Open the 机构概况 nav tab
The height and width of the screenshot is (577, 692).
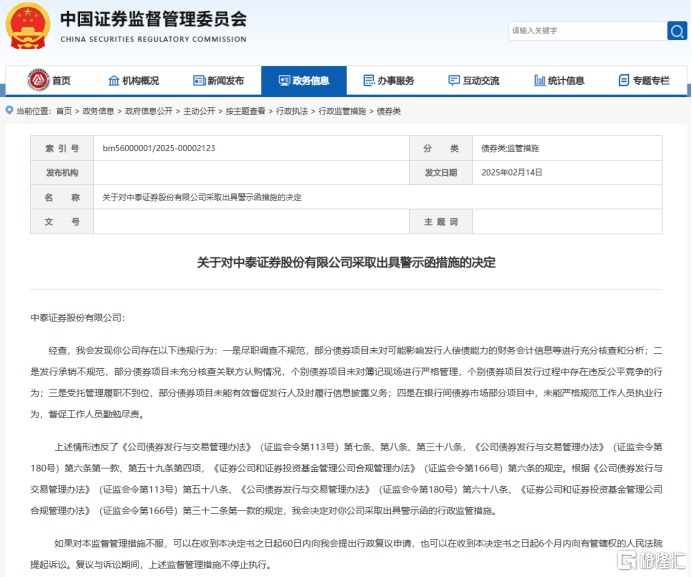pyautogui.click(x=133, y=80)
